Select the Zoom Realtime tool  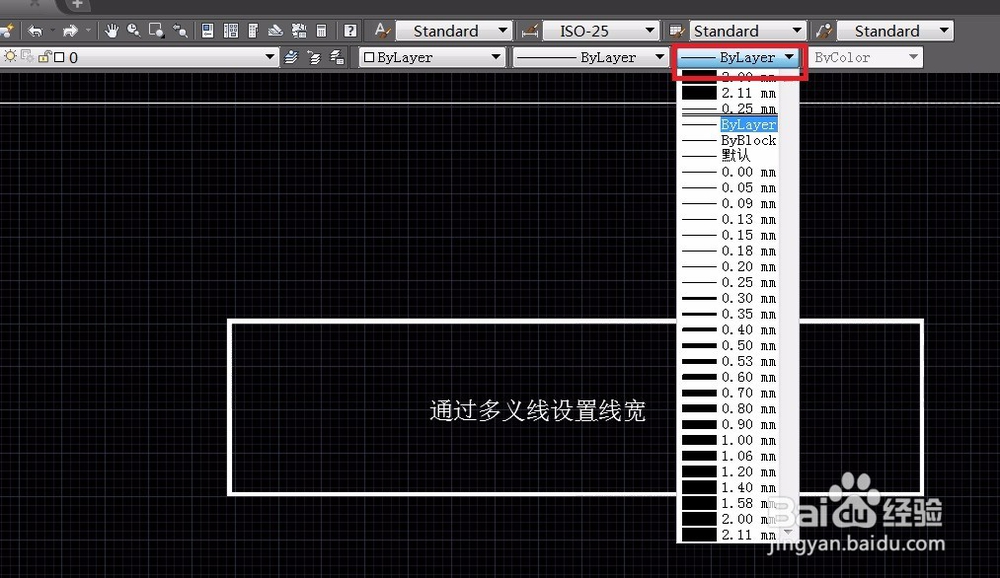[x=133, y=30]
